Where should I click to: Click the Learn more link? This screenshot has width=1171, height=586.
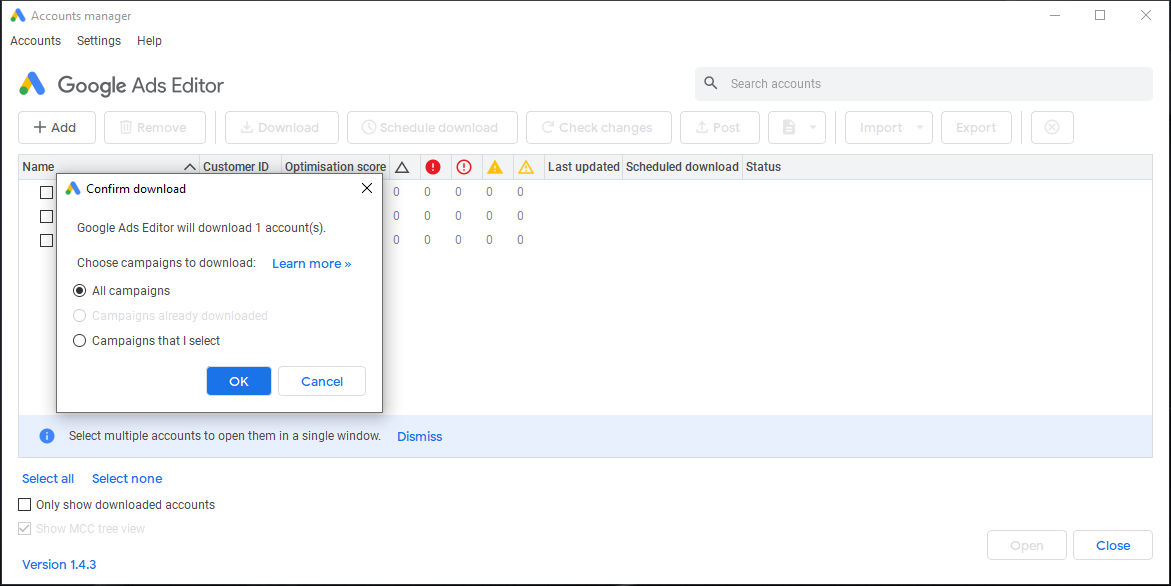311,263
